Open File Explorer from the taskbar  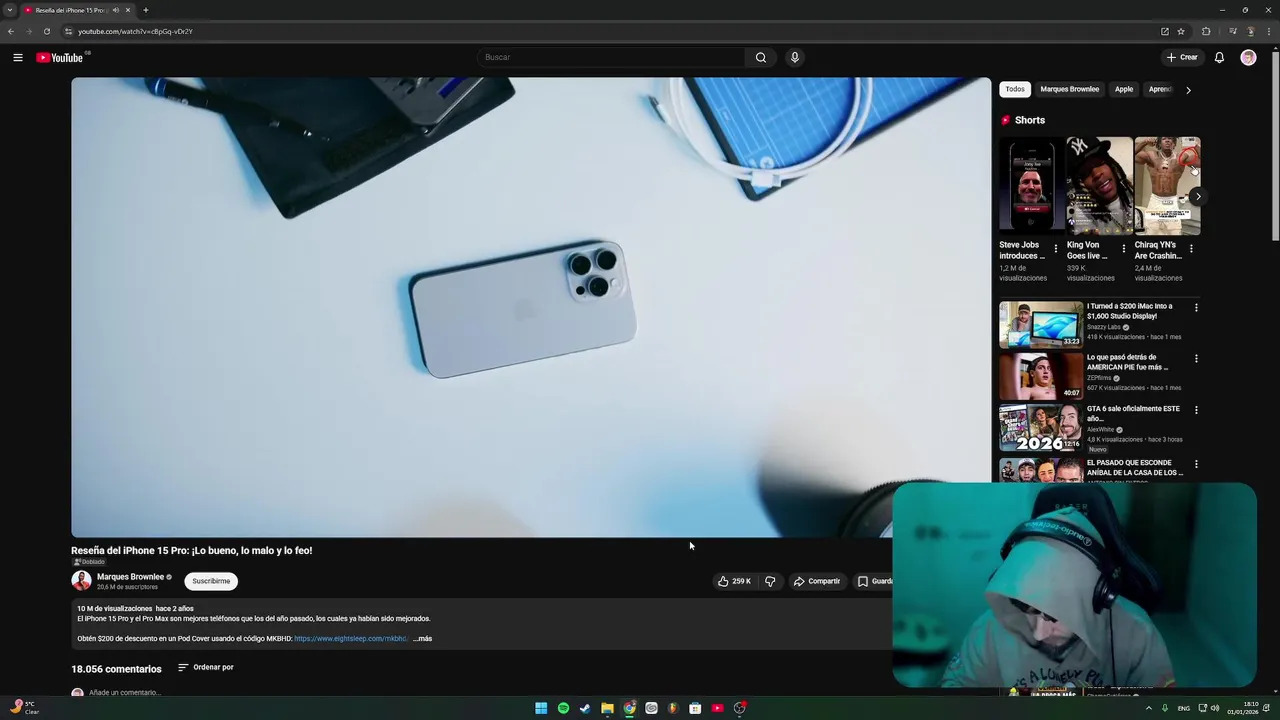[607, 708]
